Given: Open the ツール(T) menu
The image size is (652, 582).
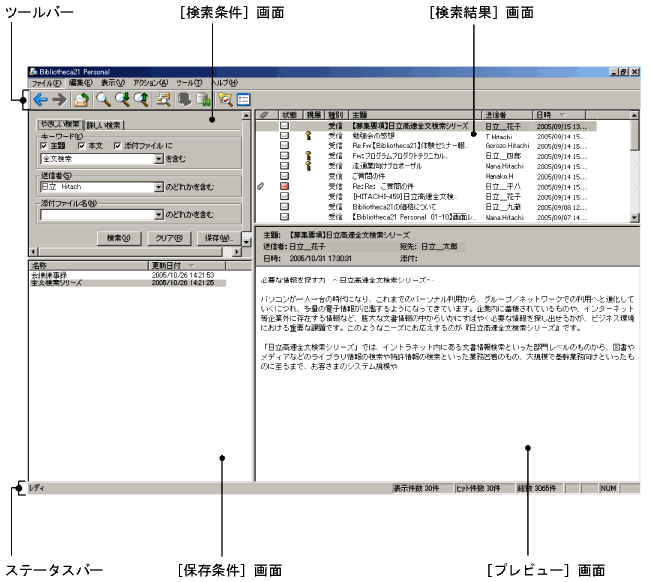Looking at the screenshot, I should [x=189, y=83].
